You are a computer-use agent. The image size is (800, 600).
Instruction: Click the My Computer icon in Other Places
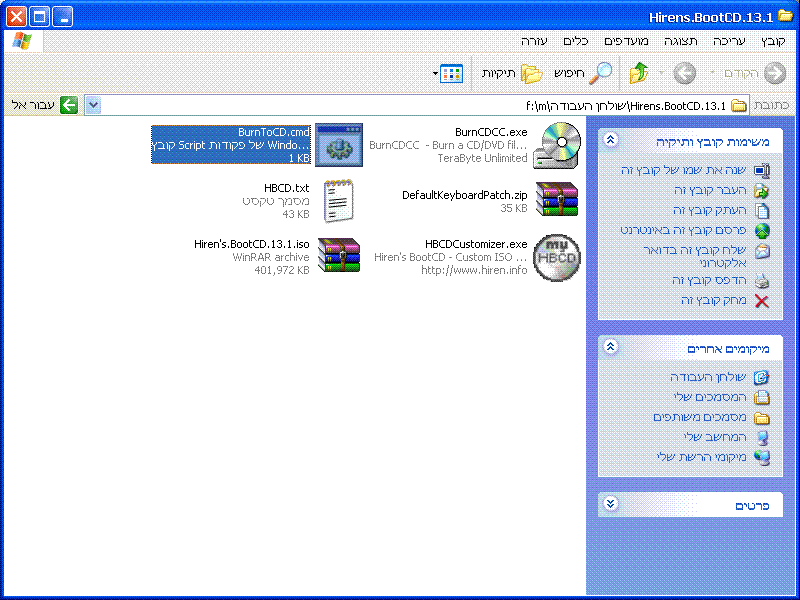[762, 437]
